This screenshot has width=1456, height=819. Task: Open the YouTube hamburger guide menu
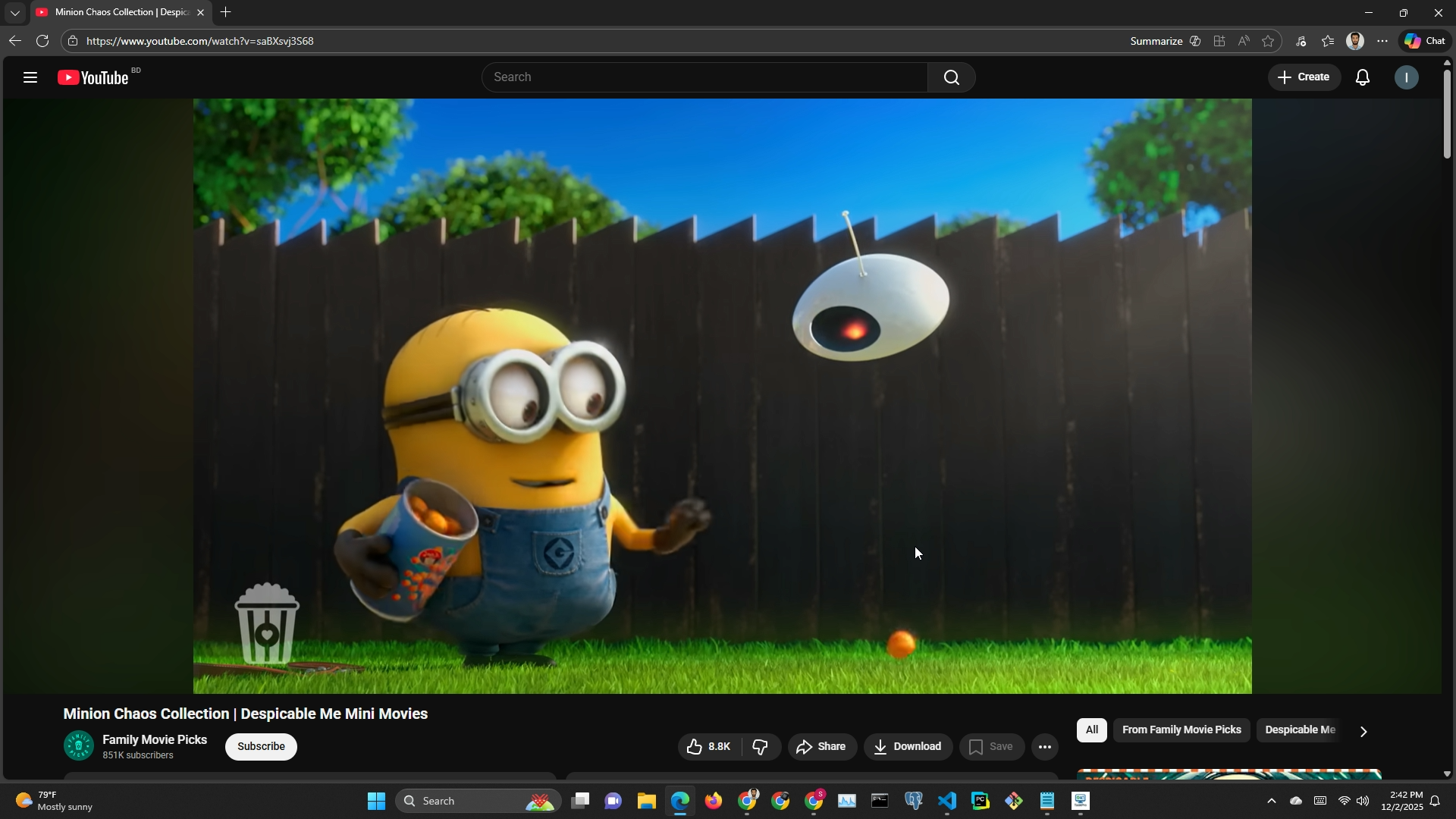click(30, 77)
